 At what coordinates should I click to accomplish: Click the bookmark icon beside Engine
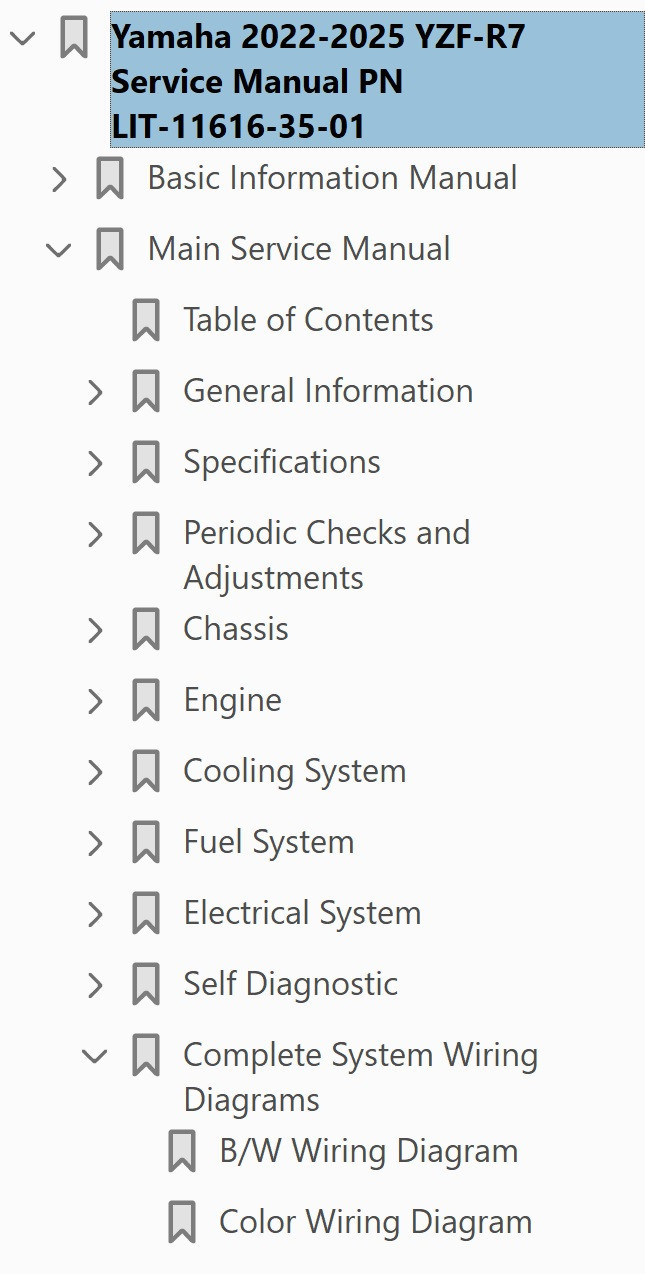click(147, 700)
